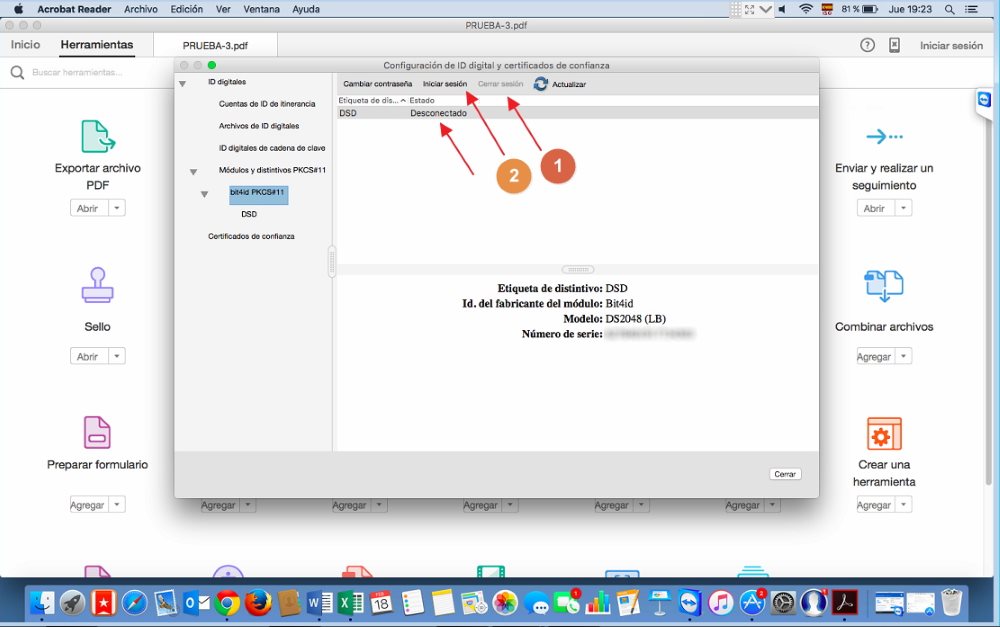Image resolution: width=1000 pixels, height=627 pixels.
Task: Open App Store in the dock
Action: pos(752,602)
